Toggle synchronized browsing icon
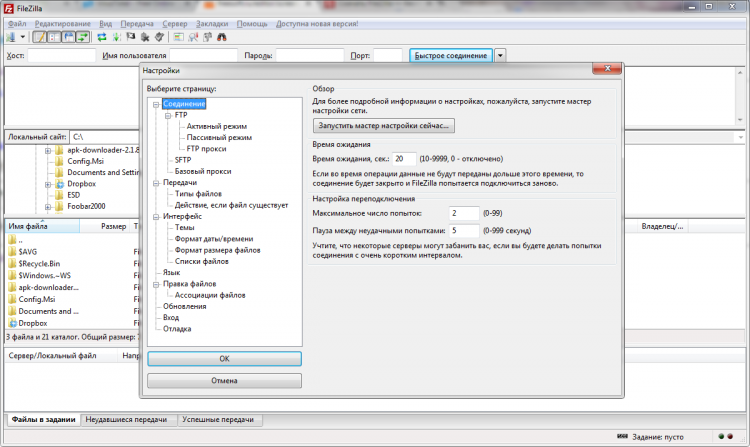 click(208, 37)
